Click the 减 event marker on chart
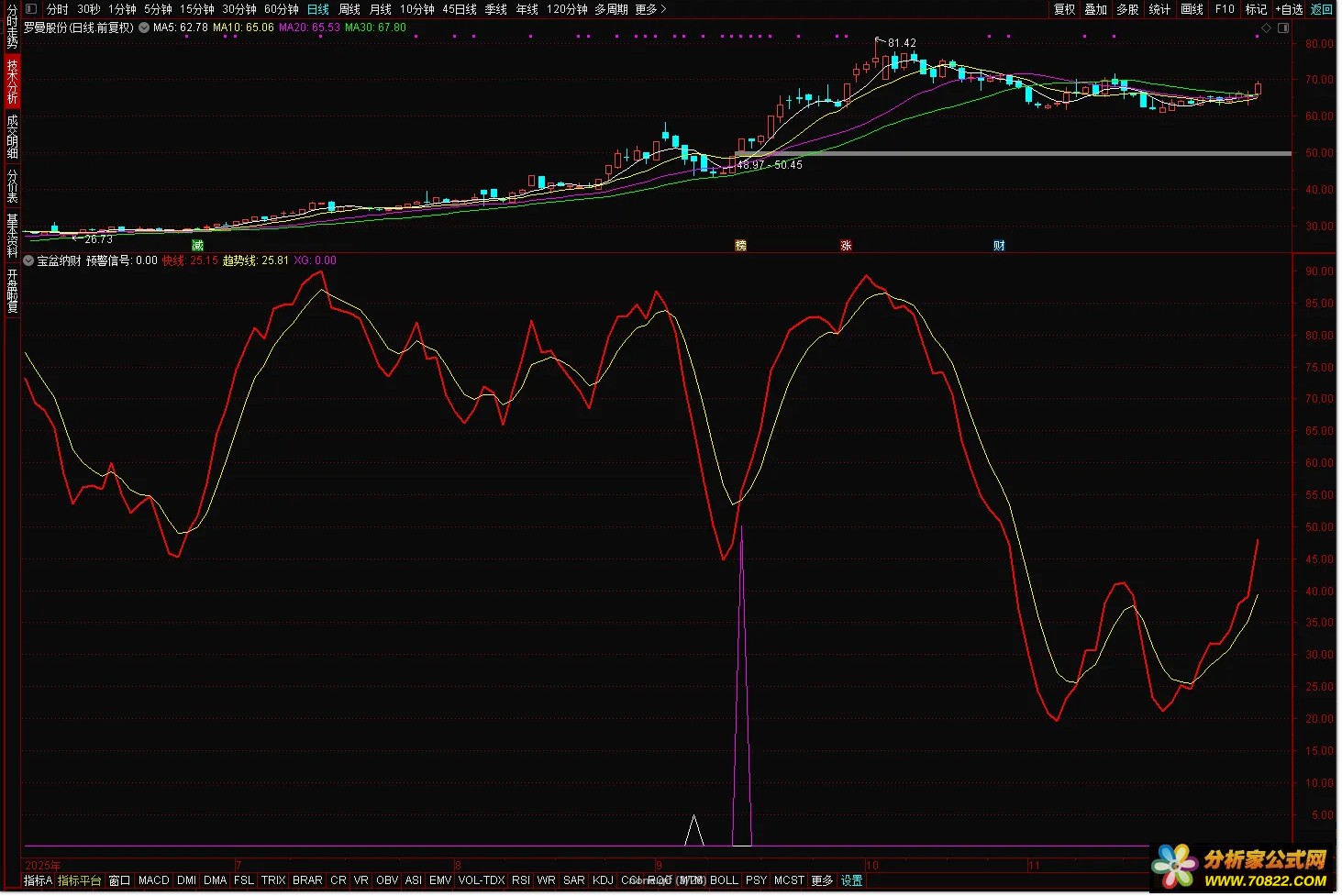This screenshot has width=1342, height=896. point(197,246)
